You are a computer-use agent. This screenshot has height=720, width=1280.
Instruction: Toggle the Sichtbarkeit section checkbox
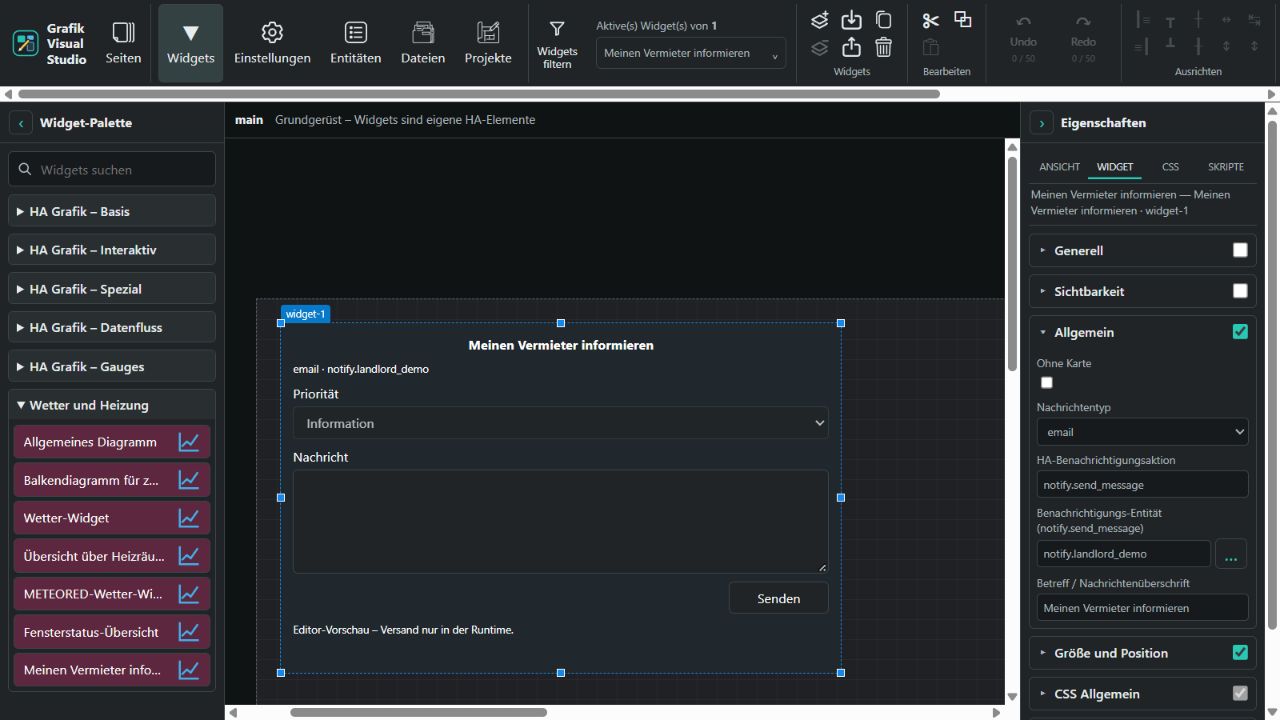[1240, 291]
